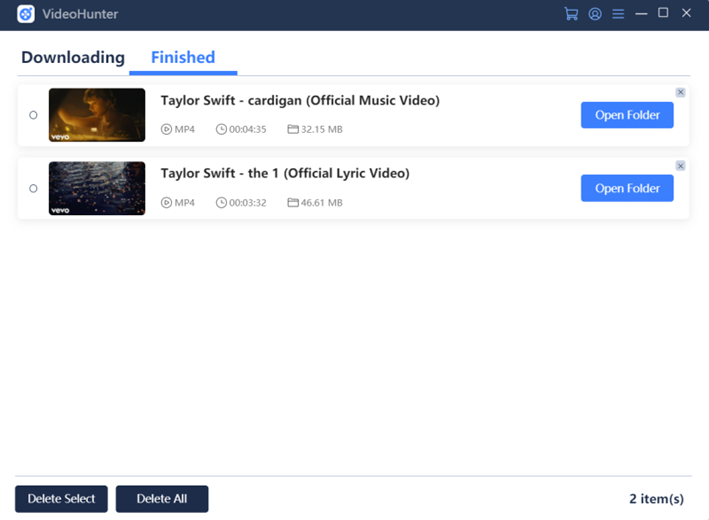This screenshot has height=520, width=709.
Task: Click the Delete All button
Action: point(162,499)
